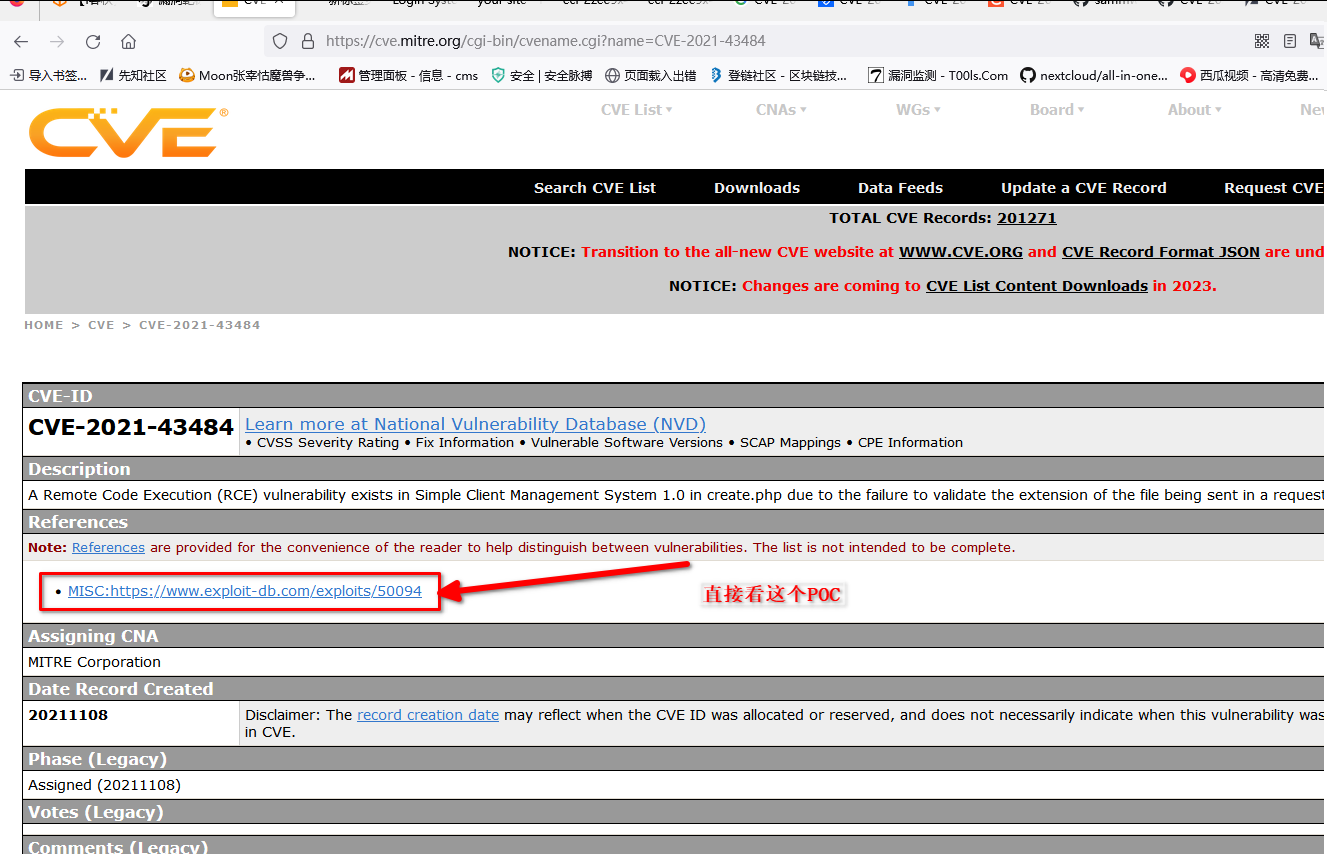Select Search CVE List menu item

[594, 188]
